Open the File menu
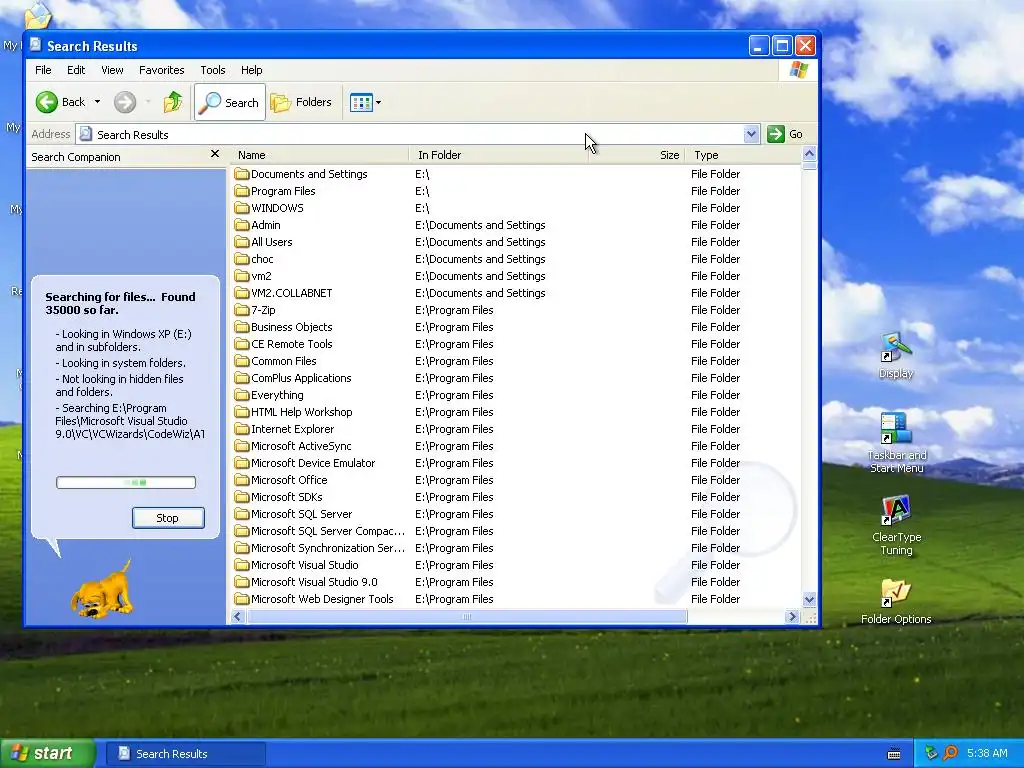Viewport: 1024px width, 768px height. (x=43, y=70)
